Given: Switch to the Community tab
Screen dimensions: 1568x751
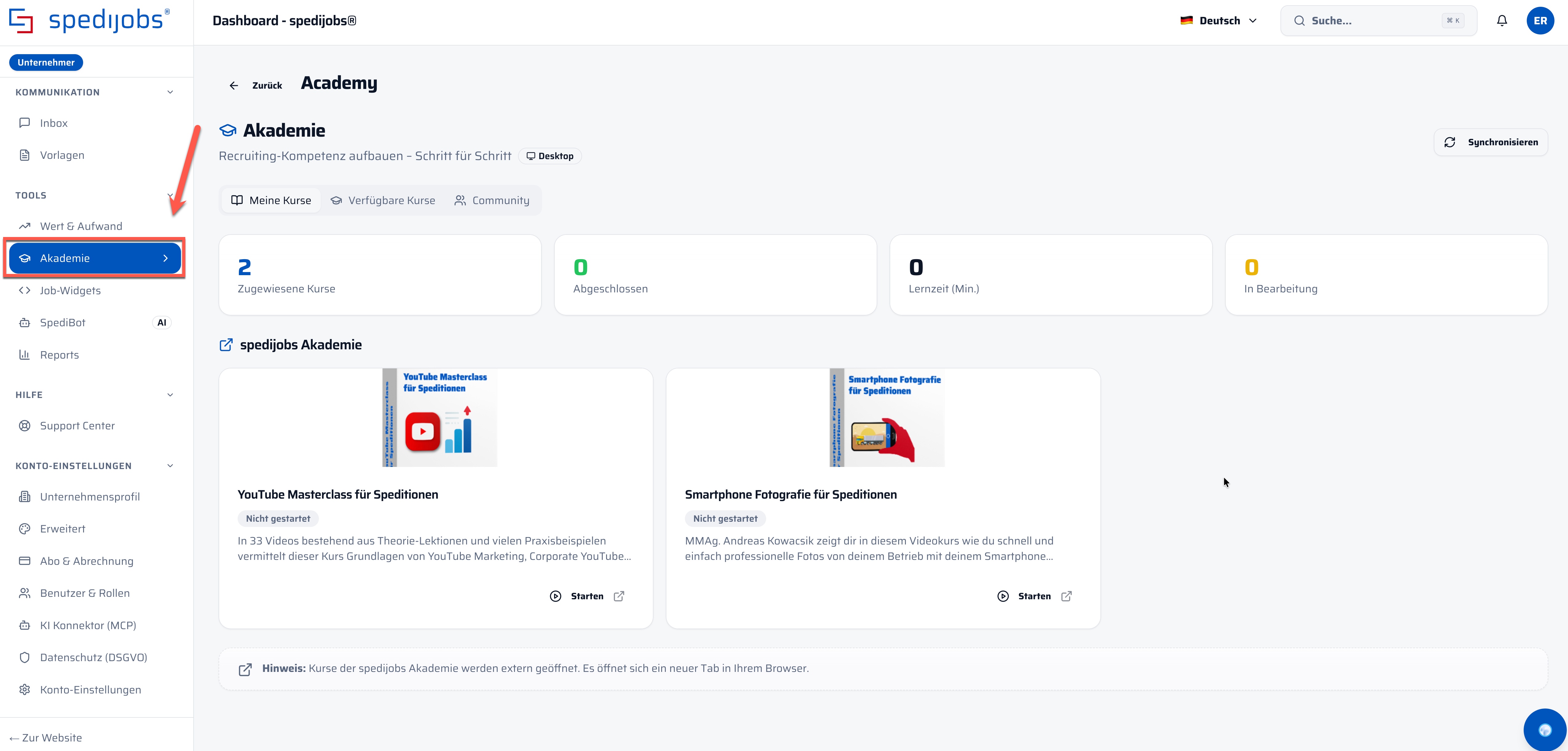Looking at the screenshot, I should 492,201.
